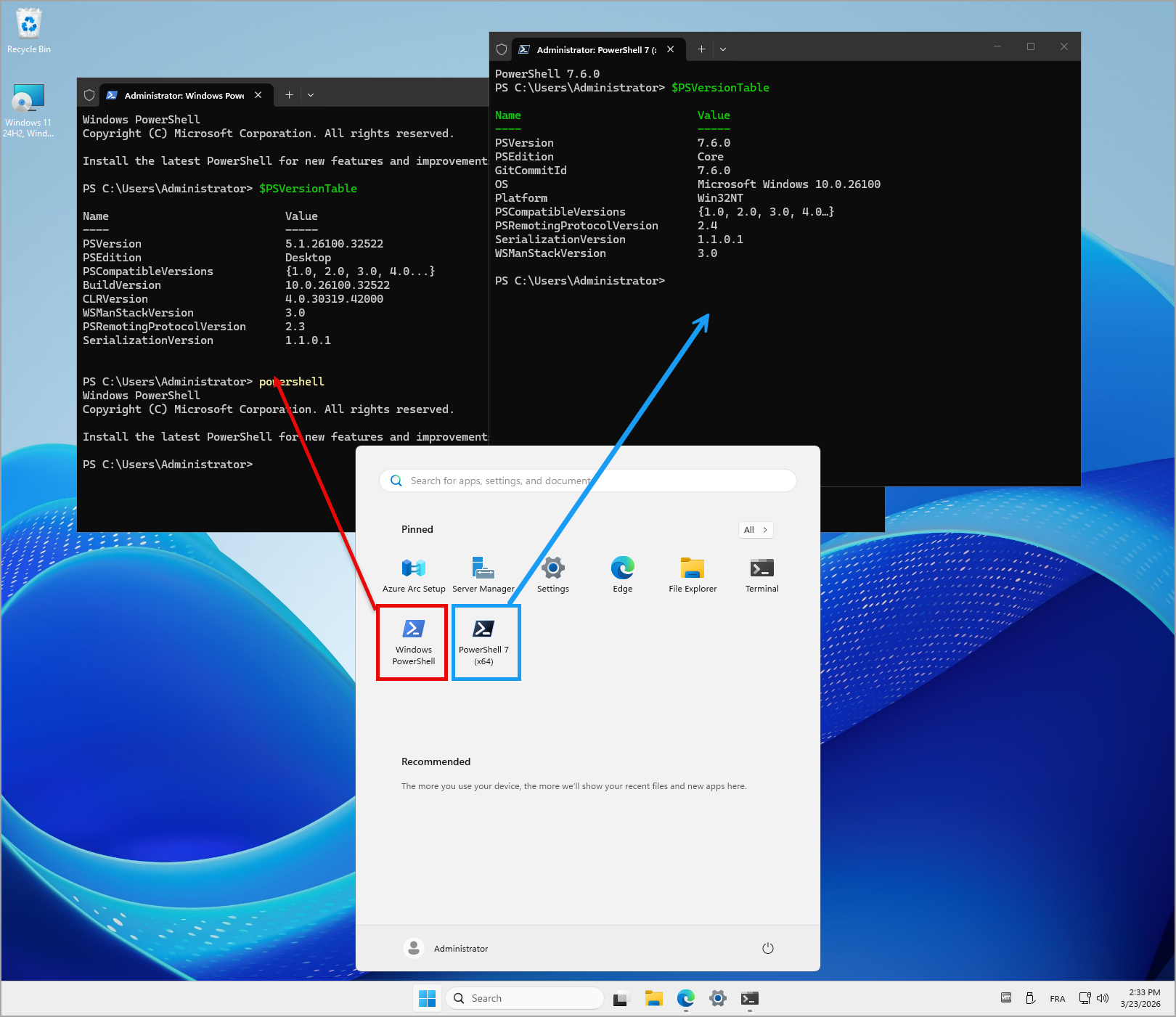
Task: Click the Windows Start button on taskbar
Action: coord(428,998)
